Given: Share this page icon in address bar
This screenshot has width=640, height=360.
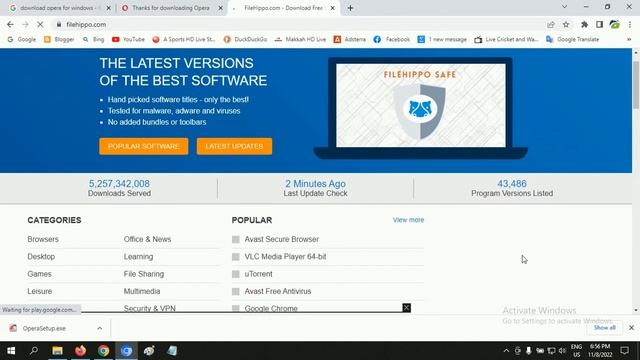Looking at the screenshot, I should tap(551, 24).
